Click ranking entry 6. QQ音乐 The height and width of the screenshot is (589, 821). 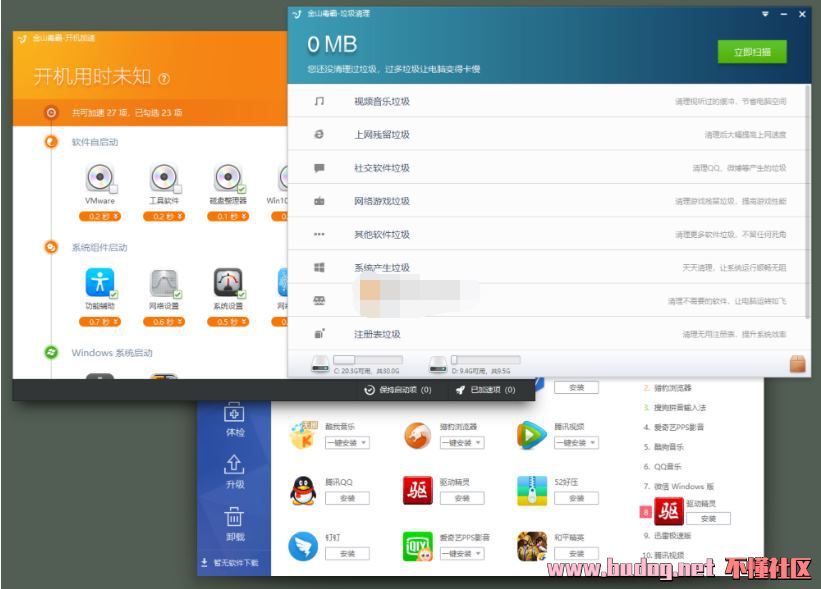[x=662, y=466]
